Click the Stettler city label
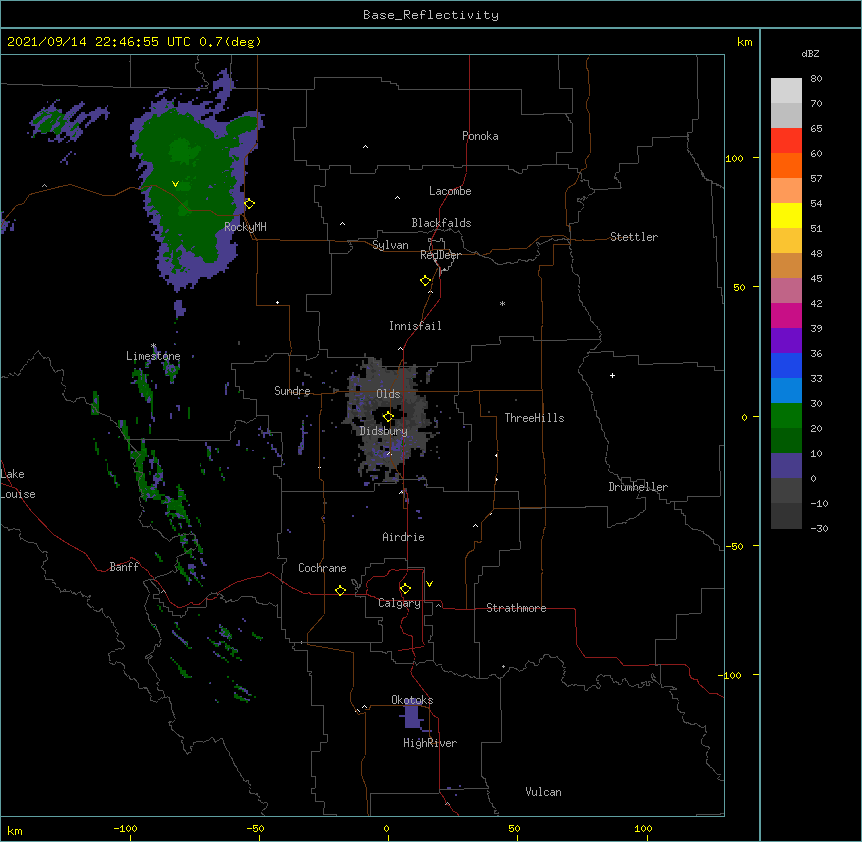This screenshot has width=862, height=842. (634, 237)
